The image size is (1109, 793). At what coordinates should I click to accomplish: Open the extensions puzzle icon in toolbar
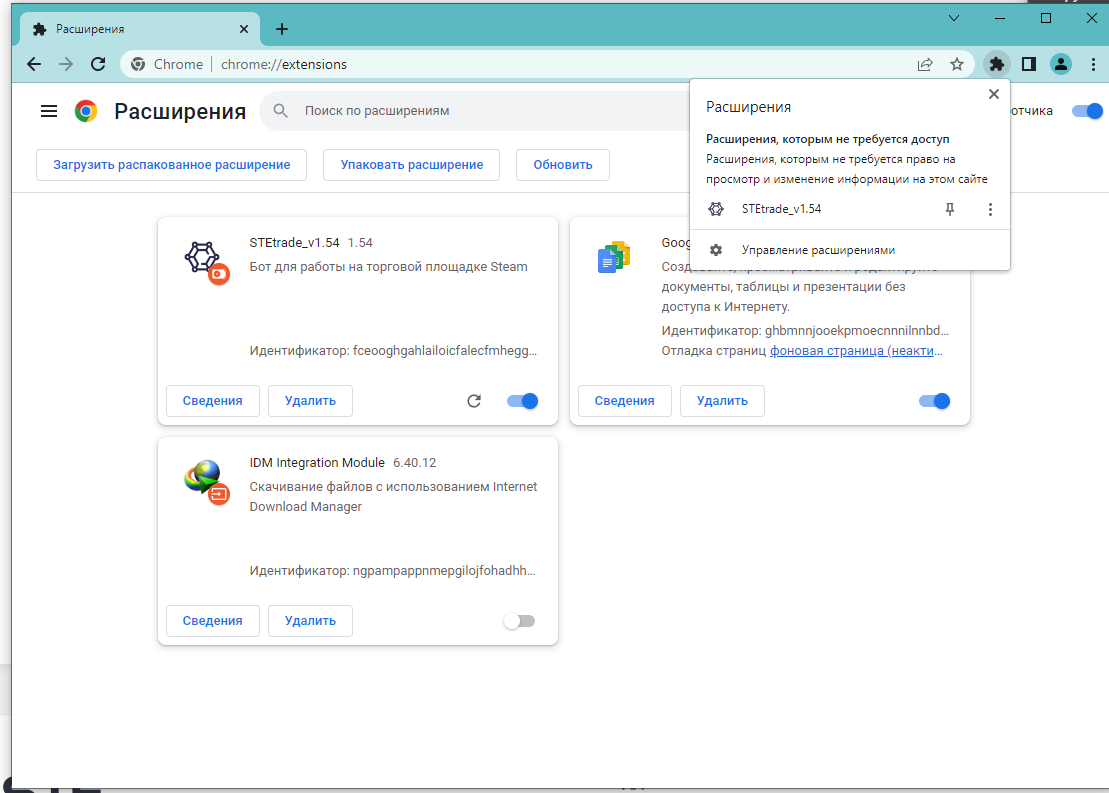tap(997, 64)
